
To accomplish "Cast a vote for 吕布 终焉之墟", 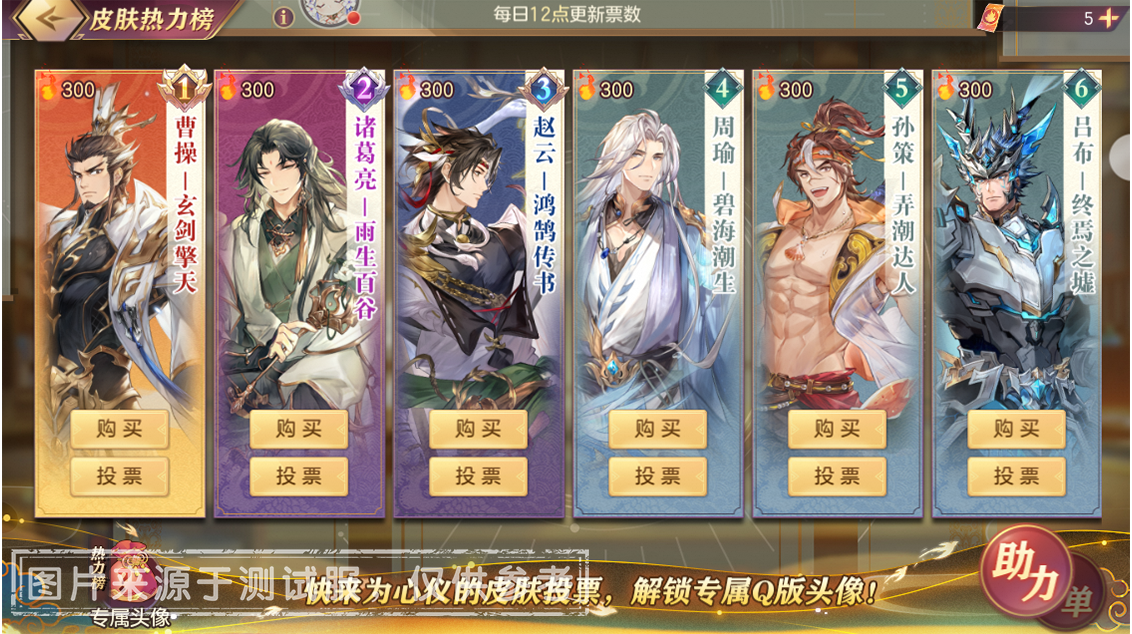I will tap(1016, 477).
